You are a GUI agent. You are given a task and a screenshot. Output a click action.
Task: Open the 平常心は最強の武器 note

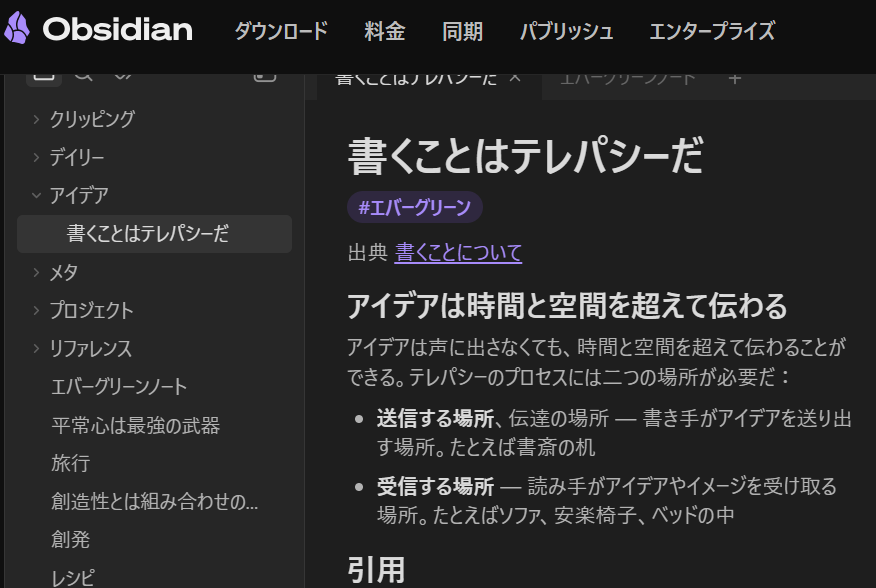[135, 425]
